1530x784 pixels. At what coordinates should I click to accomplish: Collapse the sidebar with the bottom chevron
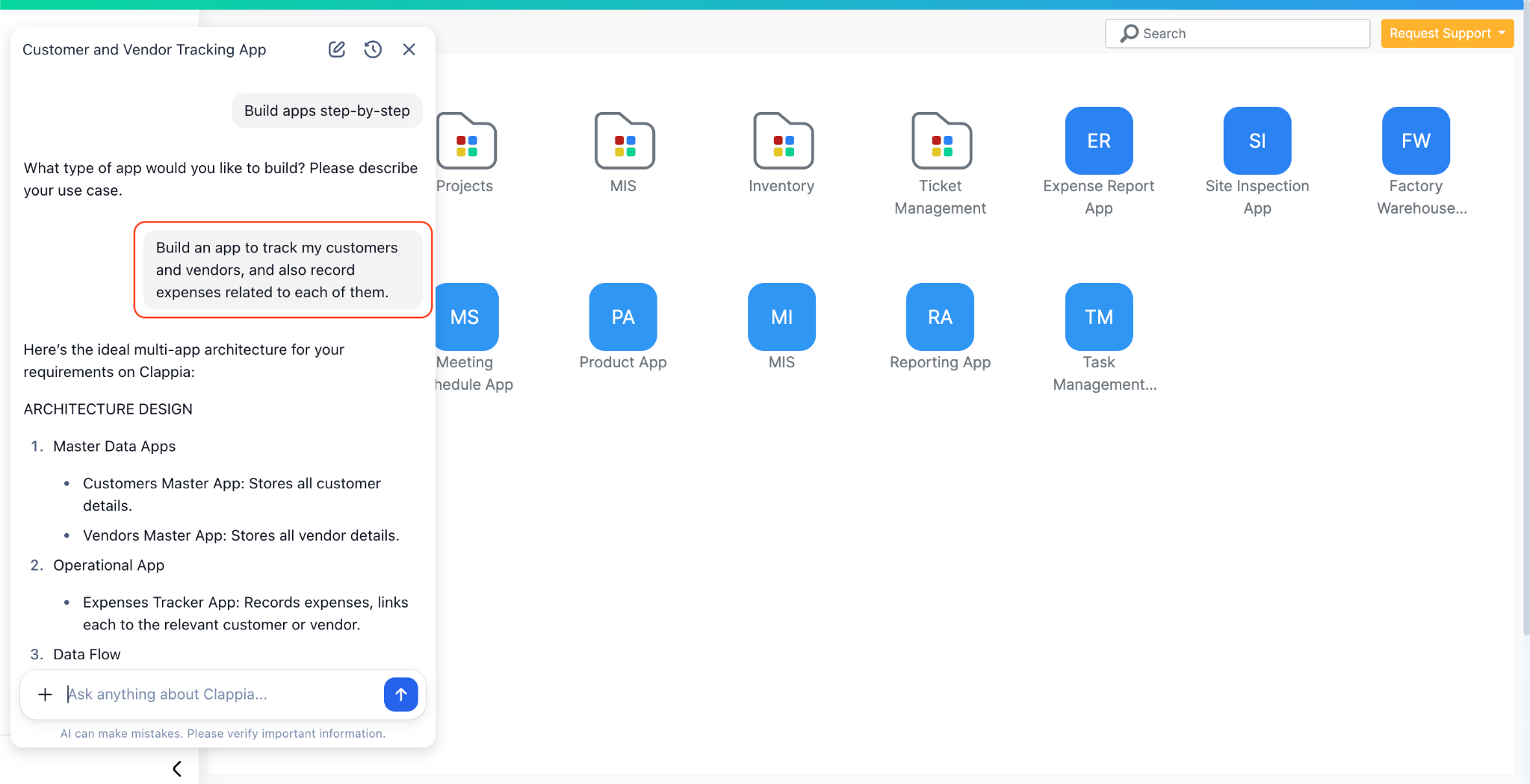177,768
